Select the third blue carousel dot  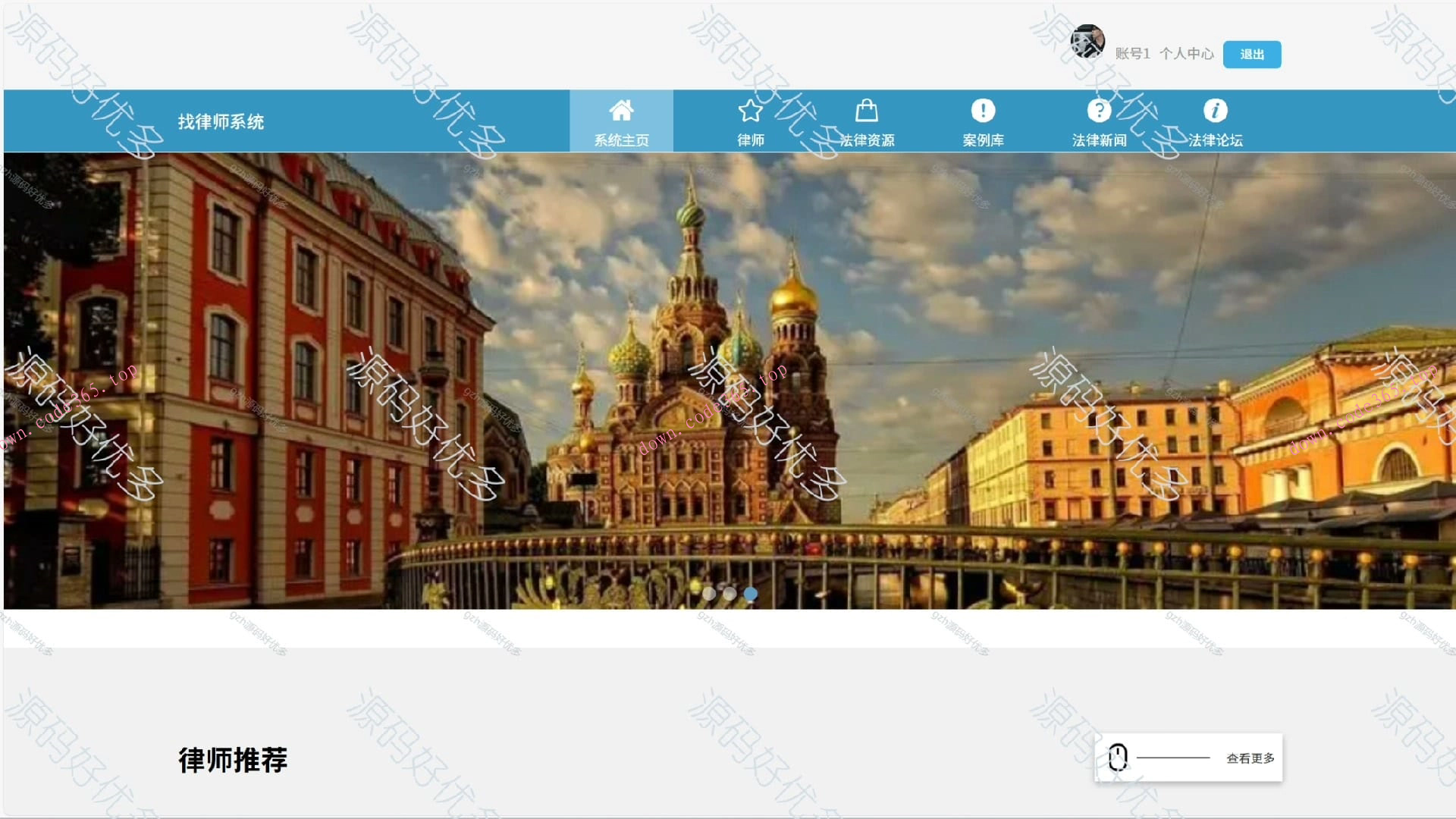point(751,594)
